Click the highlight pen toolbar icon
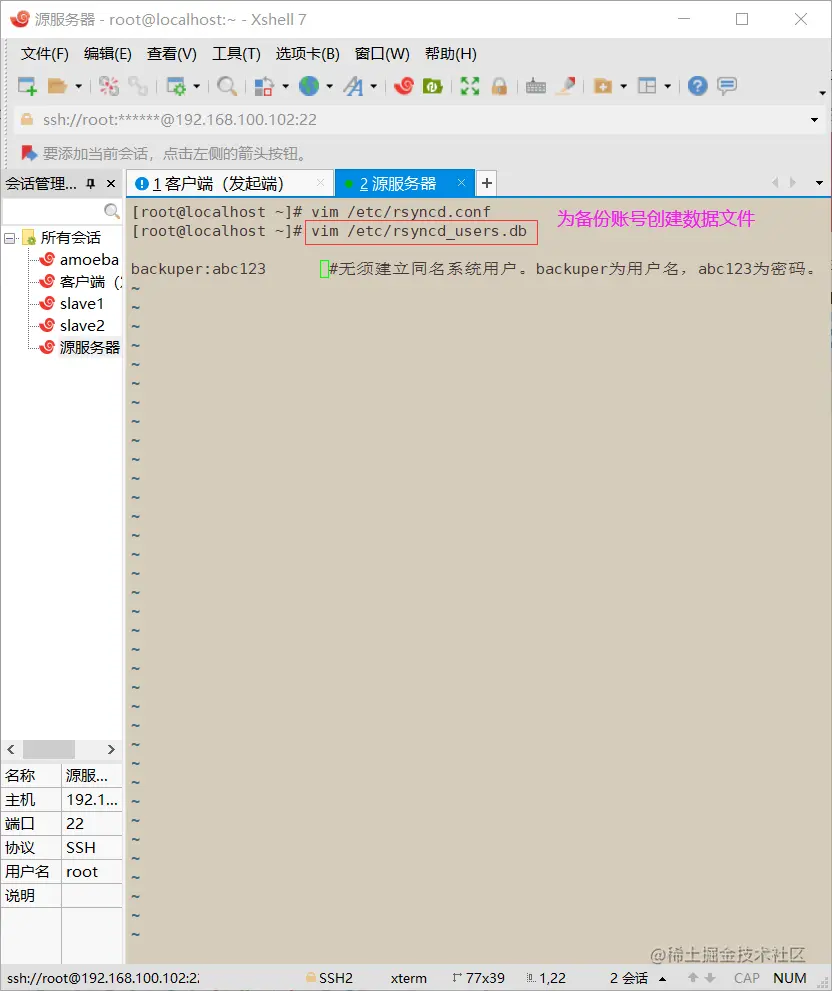The width and height of the screenshot is (832, 991). (x=565, y=86)
